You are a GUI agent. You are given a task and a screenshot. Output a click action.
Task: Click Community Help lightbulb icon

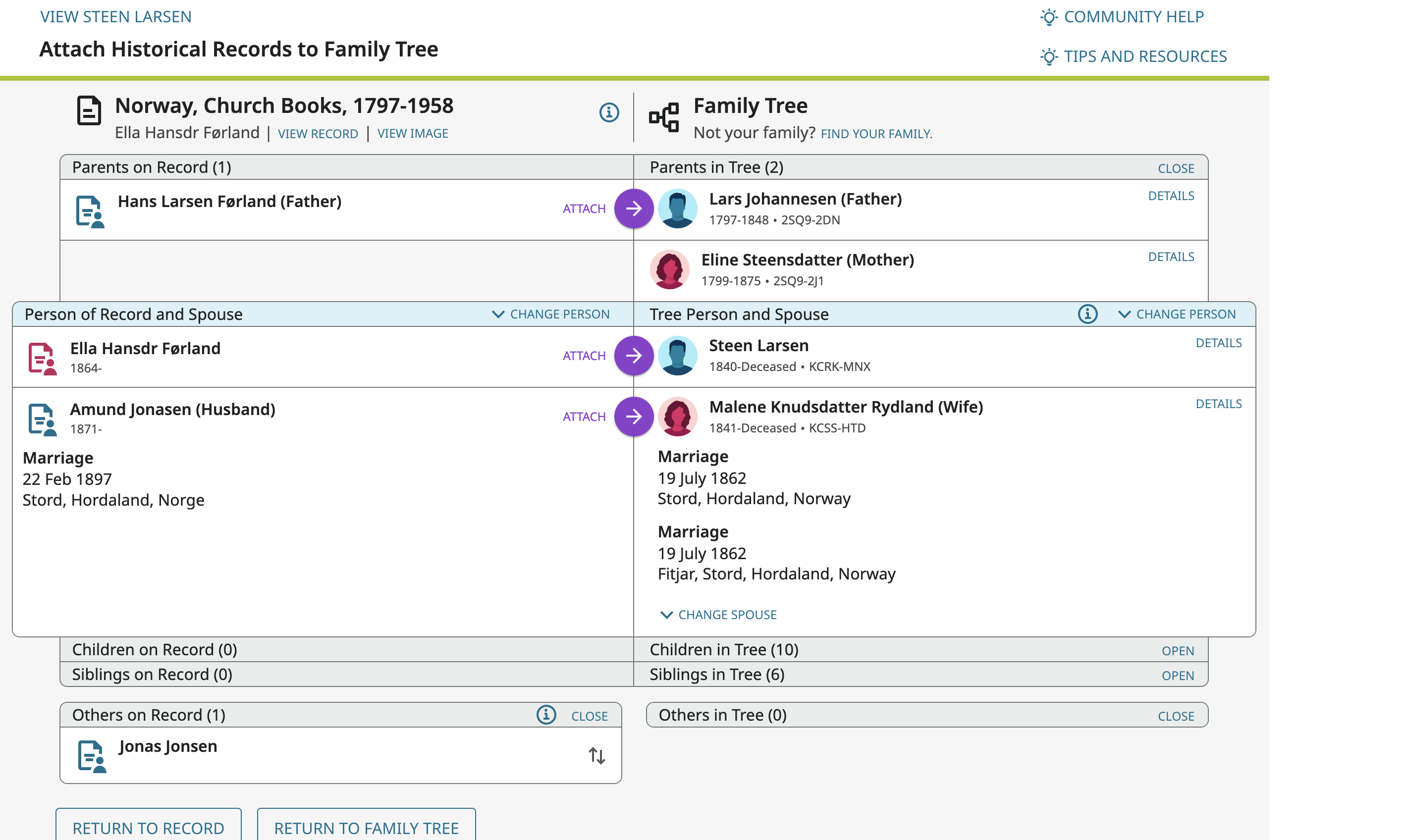[1048, 17]
